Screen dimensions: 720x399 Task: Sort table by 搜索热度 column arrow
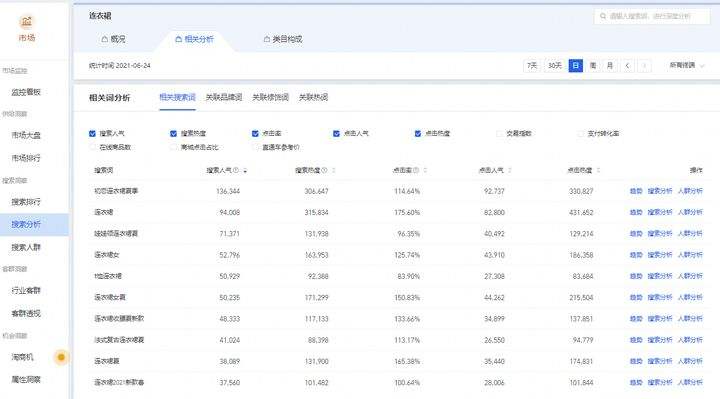click(333, 170)
